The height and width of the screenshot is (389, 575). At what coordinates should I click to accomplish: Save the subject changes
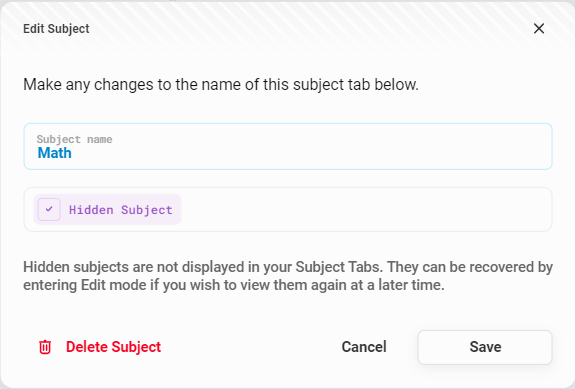click(485, 347)
